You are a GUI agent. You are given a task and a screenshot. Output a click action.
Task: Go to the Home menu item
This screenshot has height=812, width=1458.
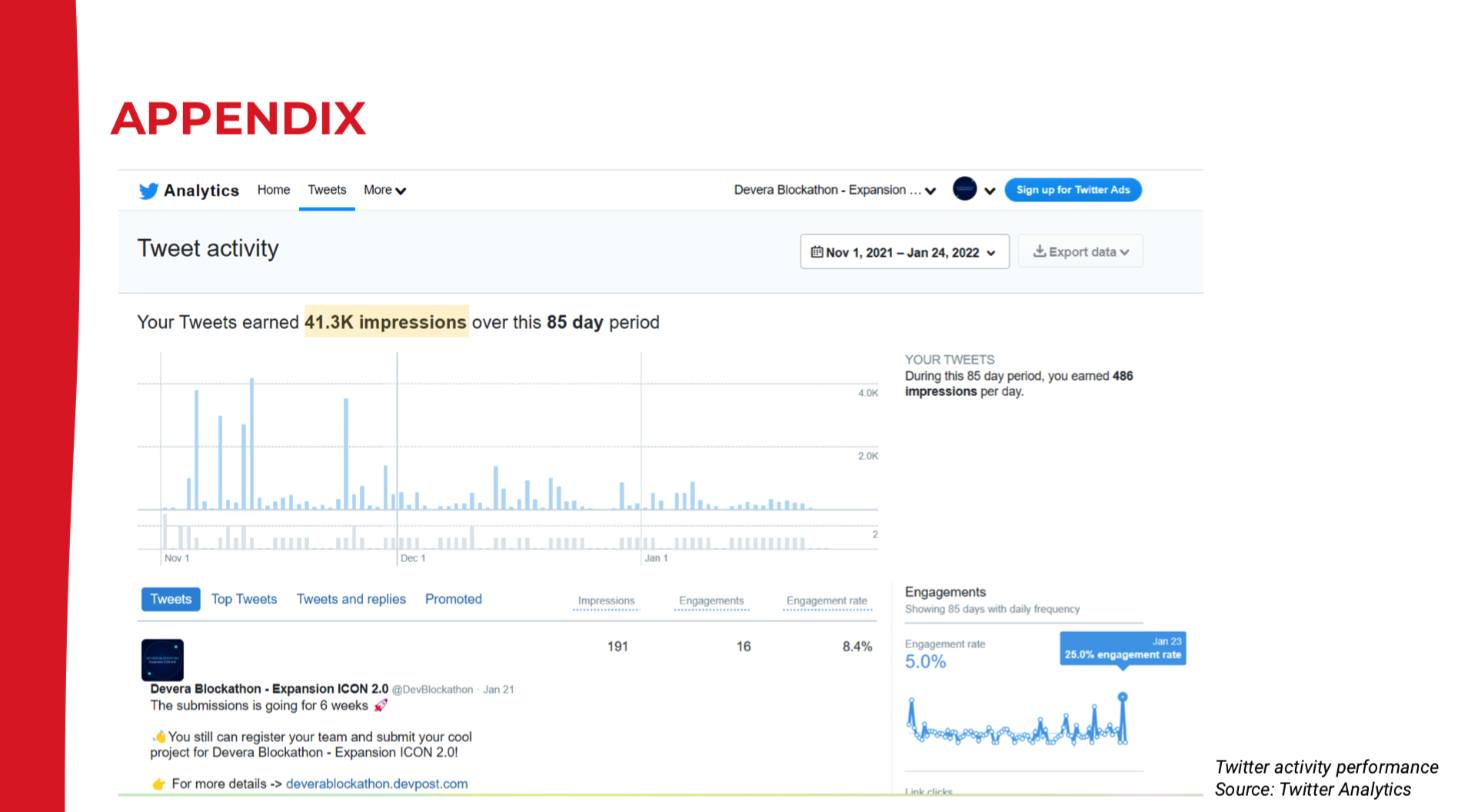(x=274, y=190)
